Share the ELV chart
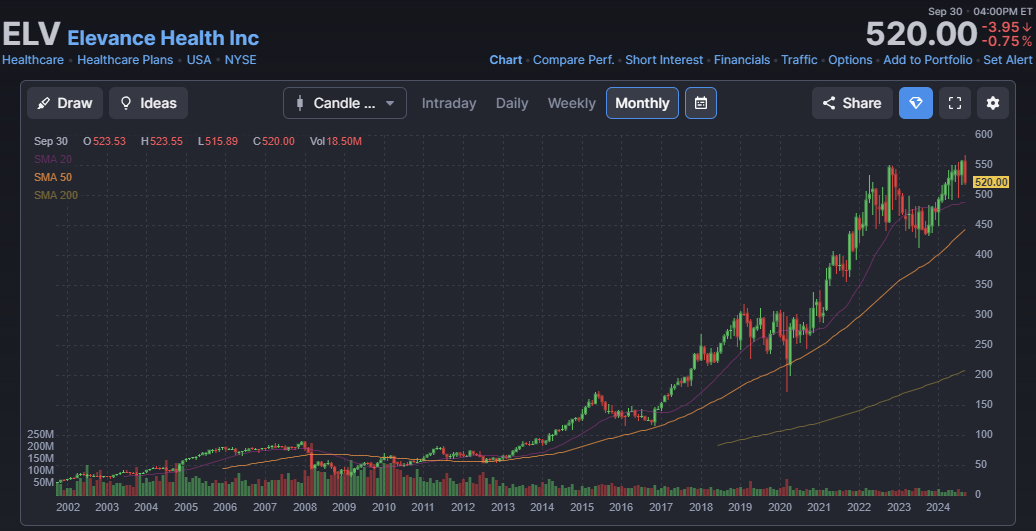 [x=852, y=103]
